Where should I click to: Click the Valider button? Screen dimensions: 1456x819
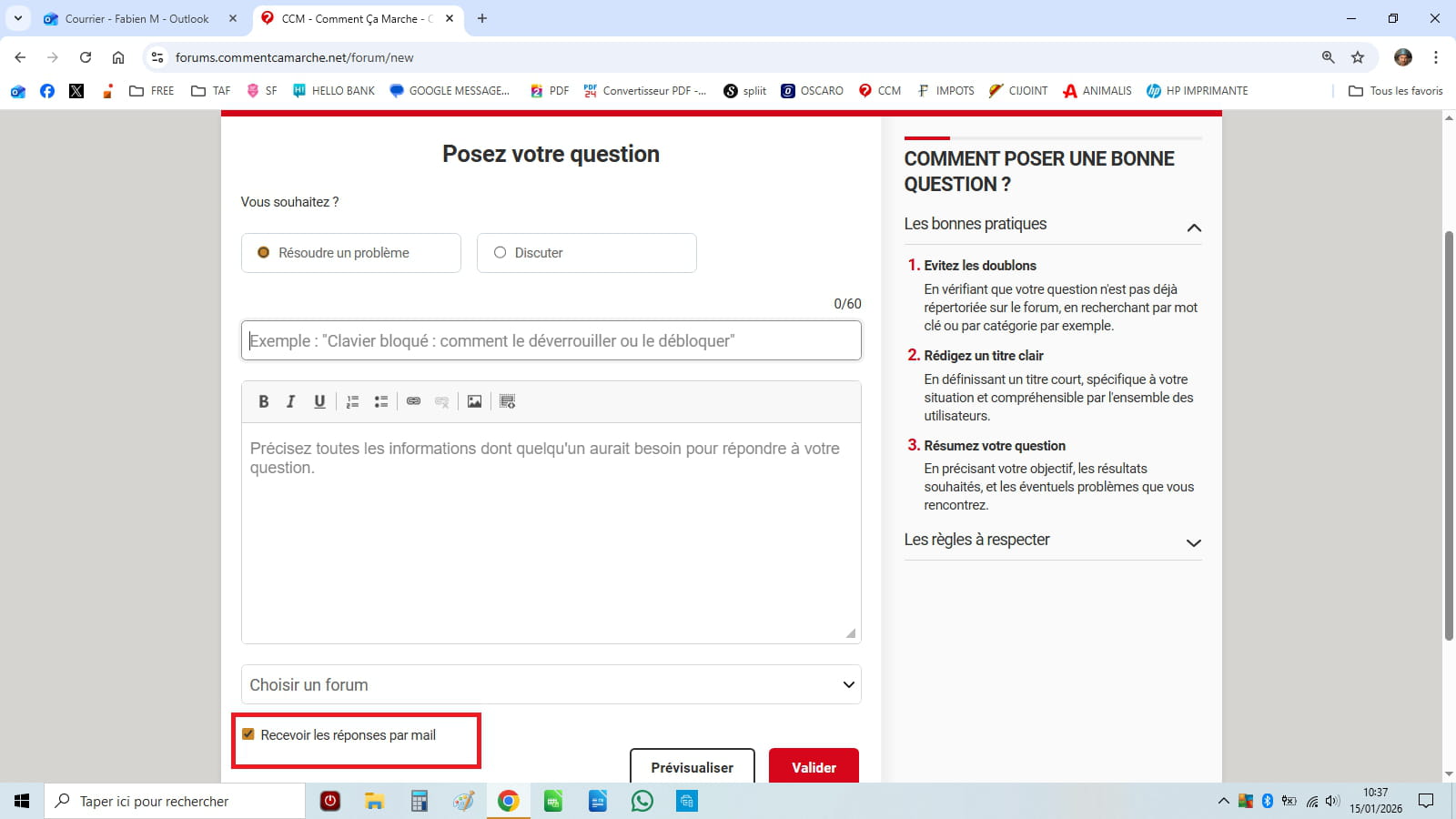click(814, 766)
